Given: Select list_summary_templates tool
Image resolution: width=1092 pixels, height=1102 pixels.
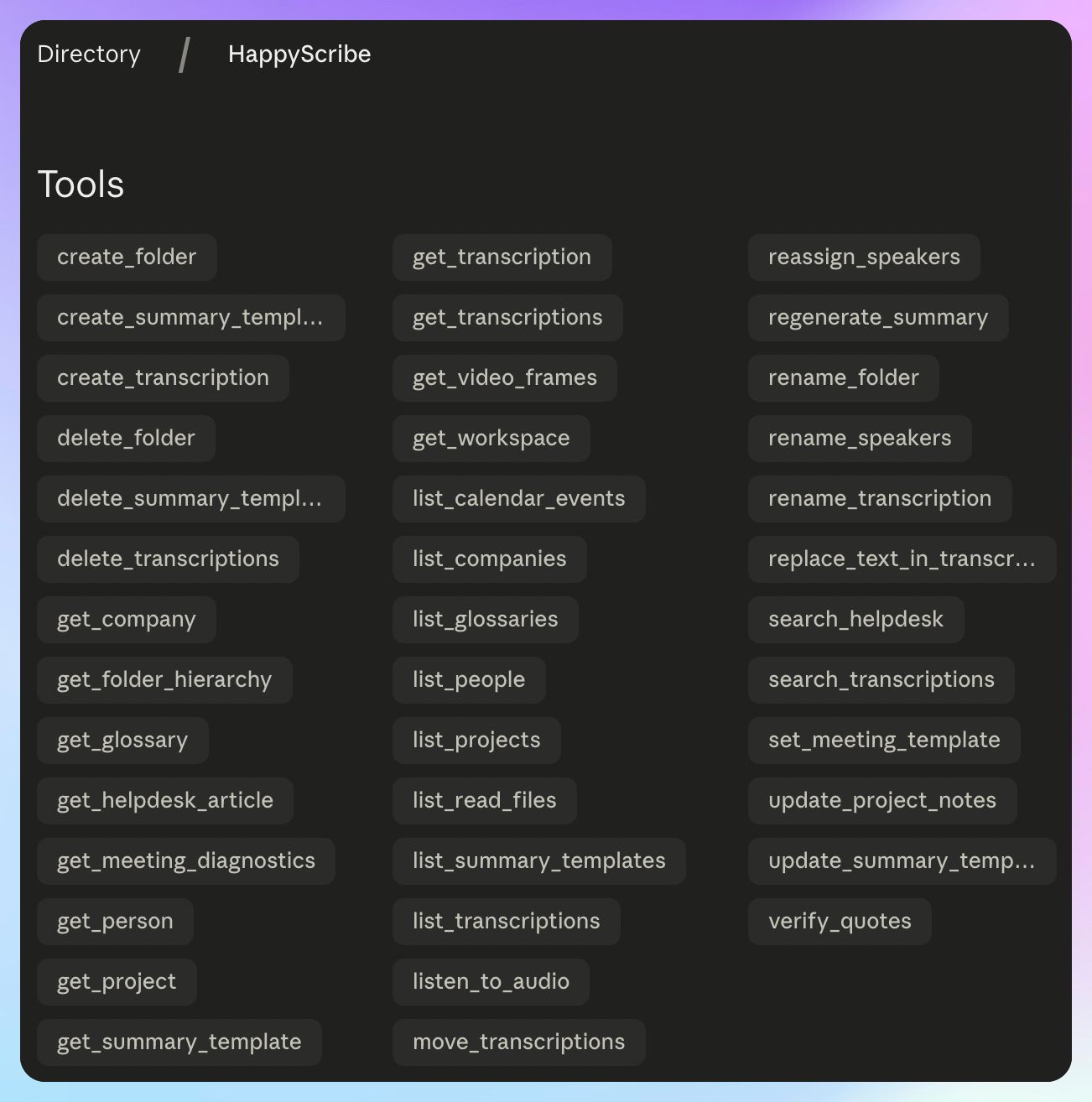Looking at the screenshot, I should [x=539, y=861].
